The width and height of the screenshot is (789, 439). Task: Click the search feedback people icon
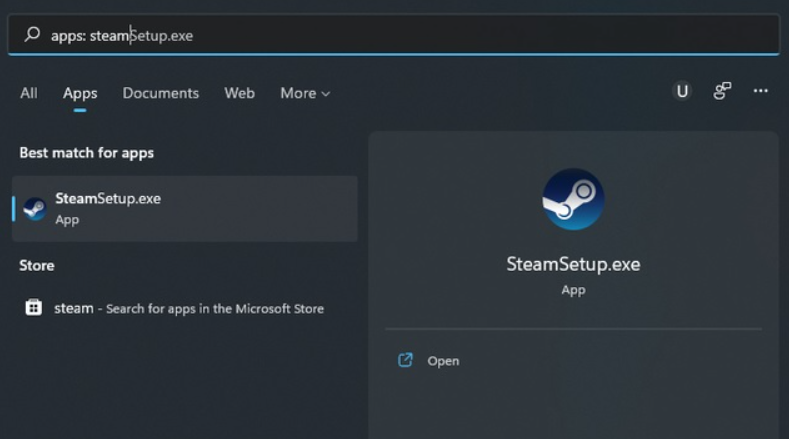click(x=722, y=91)
